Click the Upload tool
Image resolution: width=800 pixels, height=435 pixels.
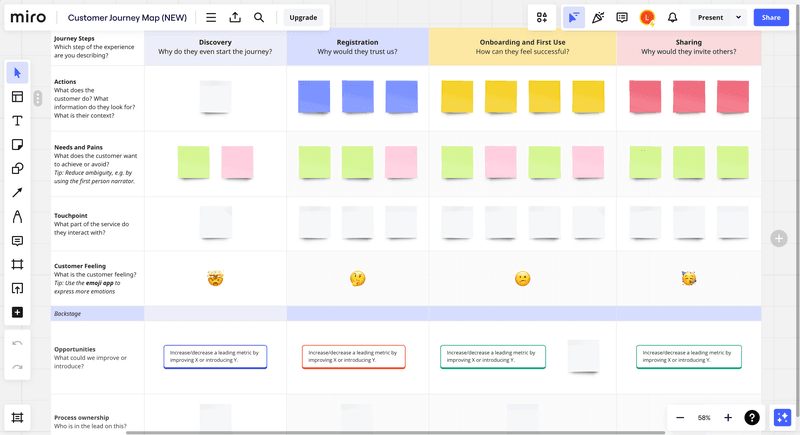(17, 288)
